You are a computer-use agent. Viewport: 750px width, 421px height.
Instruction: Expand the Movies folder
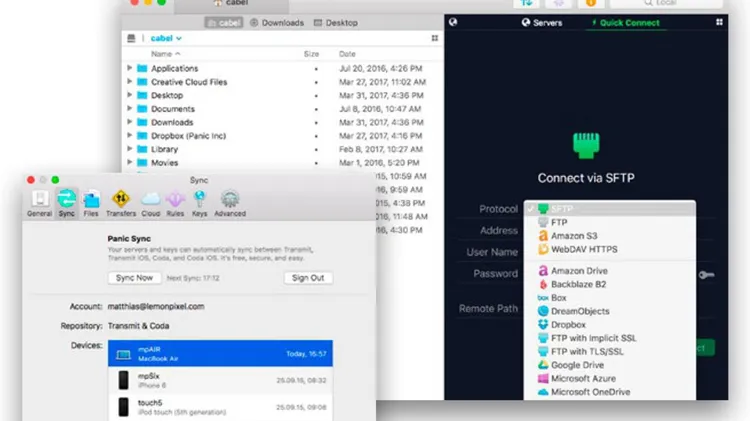click(129, 162)
